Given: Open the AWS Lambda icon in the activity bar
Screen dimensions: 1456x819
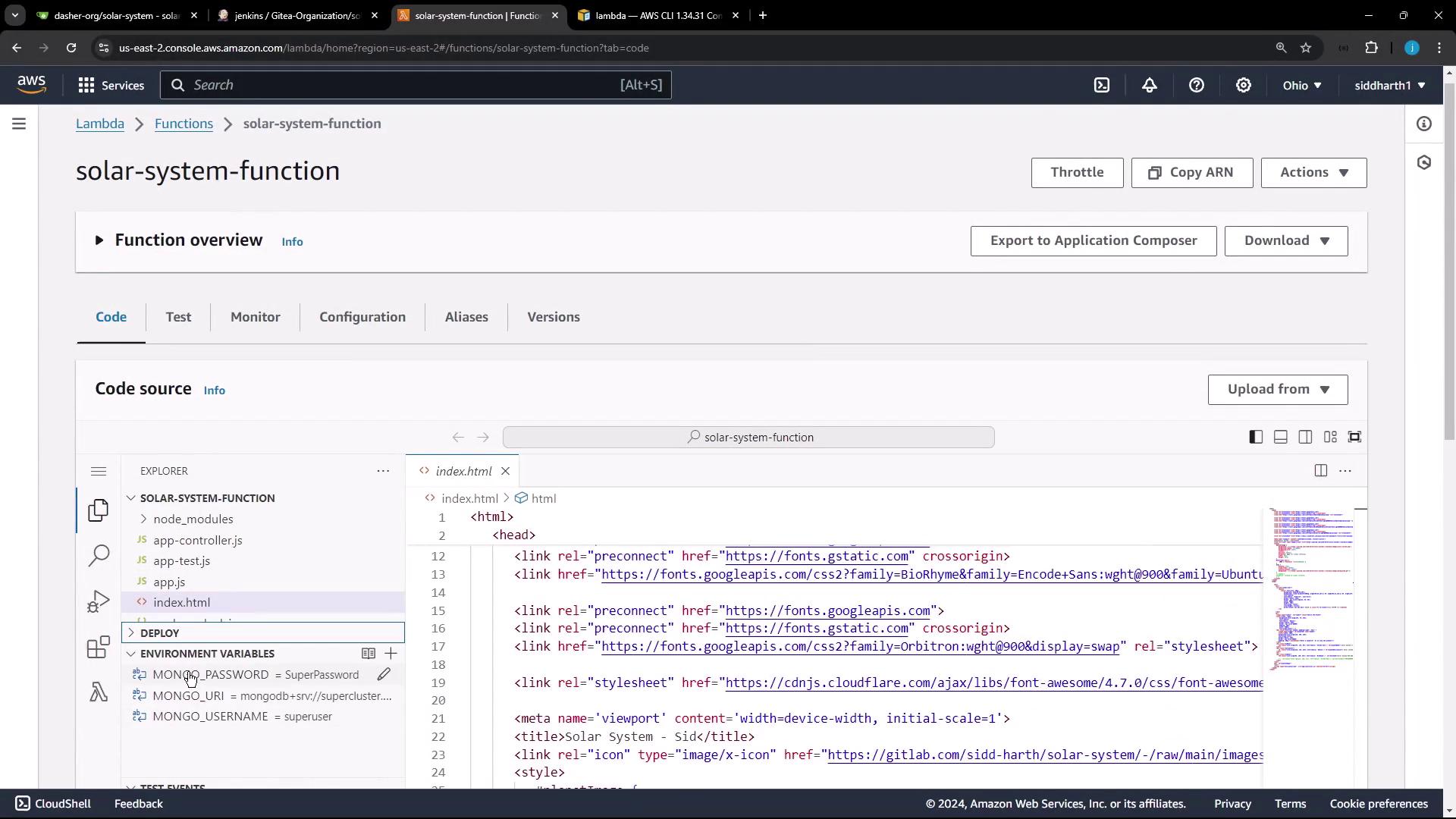Looking at the screenshot, I should 99,692.
